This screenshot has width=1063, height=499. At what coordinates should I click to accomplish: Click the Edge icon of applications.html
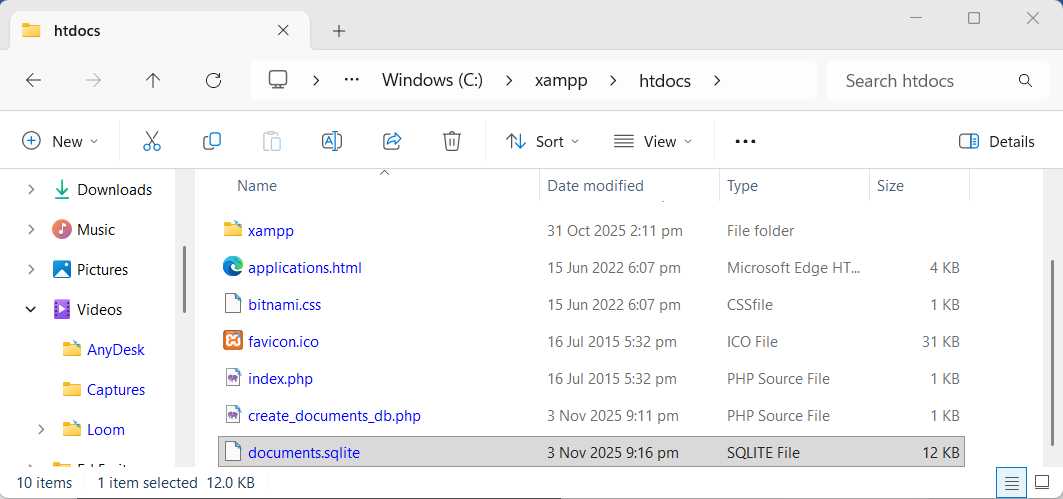click(x=233, y=266)
